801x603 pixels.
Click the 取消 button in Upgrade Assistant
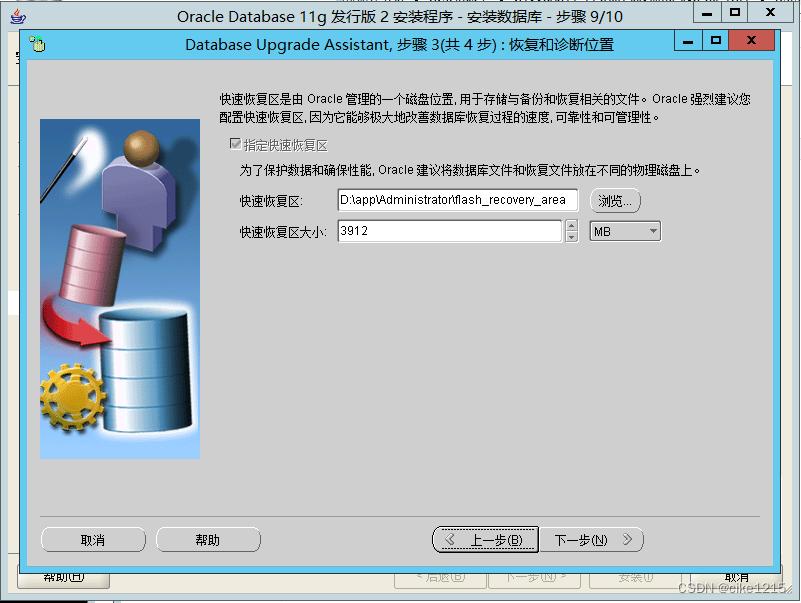pos(93,540)
